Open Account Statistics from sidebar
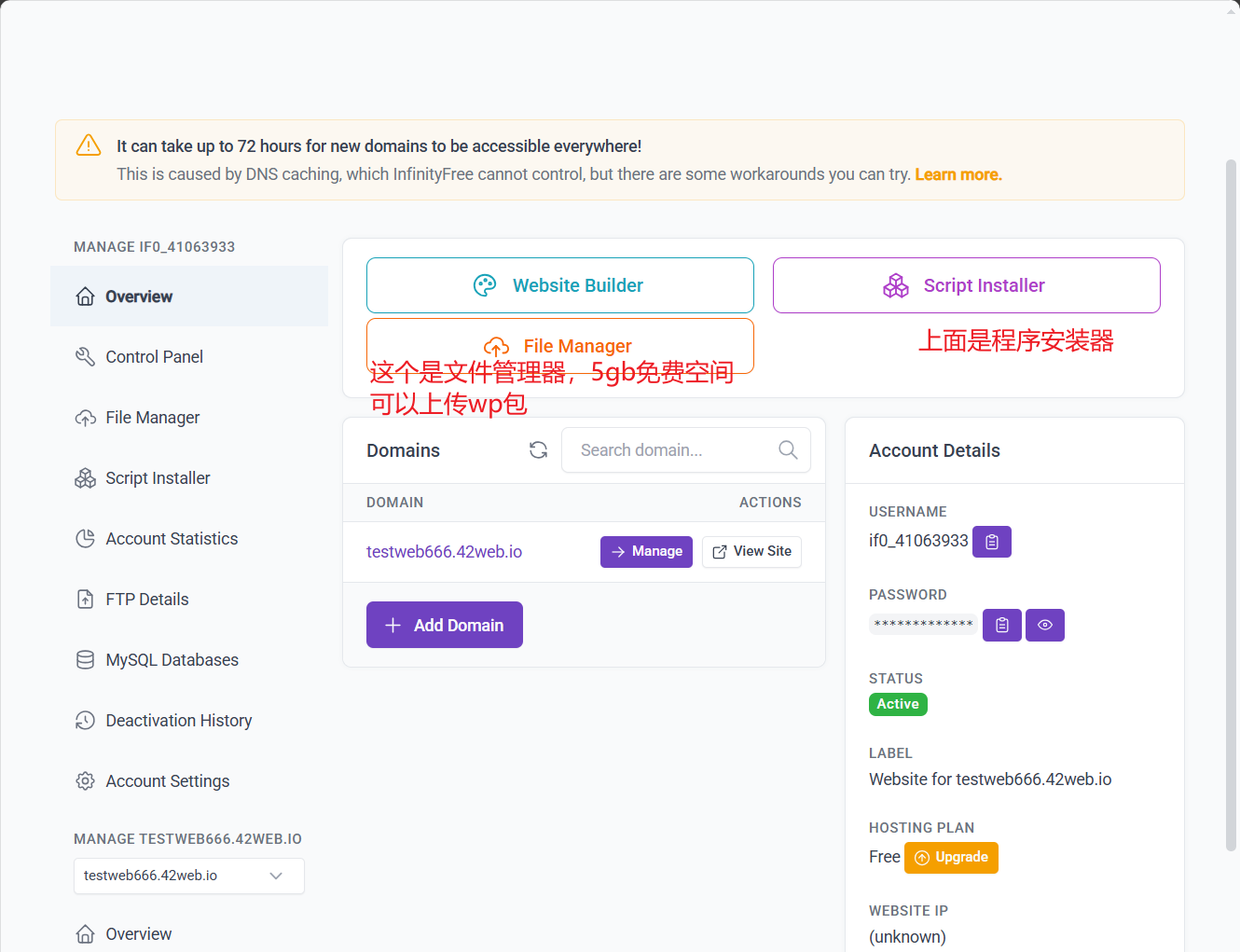The width and height of the screenshot is (1240, 952). coord(172,539)
